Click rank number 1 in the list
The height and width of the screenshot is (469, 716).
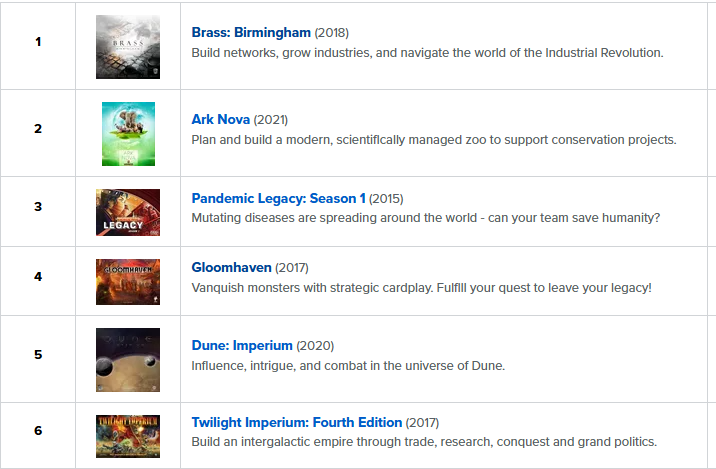(x=38, y=42)
